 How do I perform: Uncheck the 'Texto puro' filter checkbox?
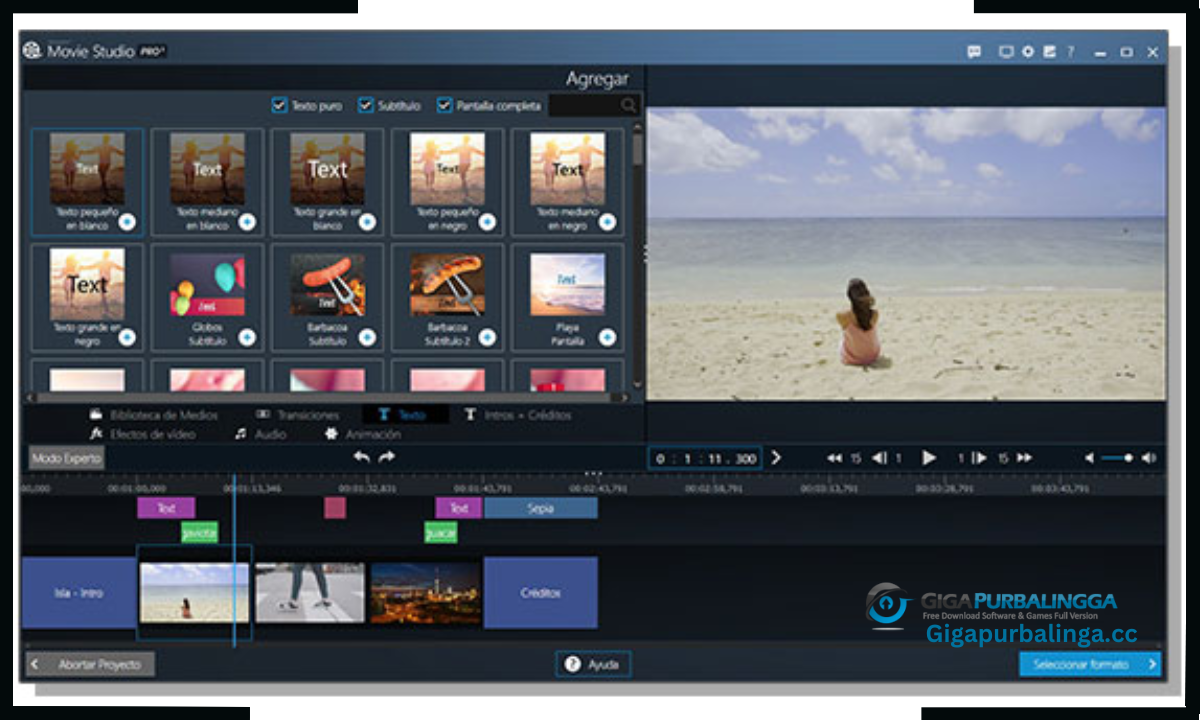click(279, 105)
